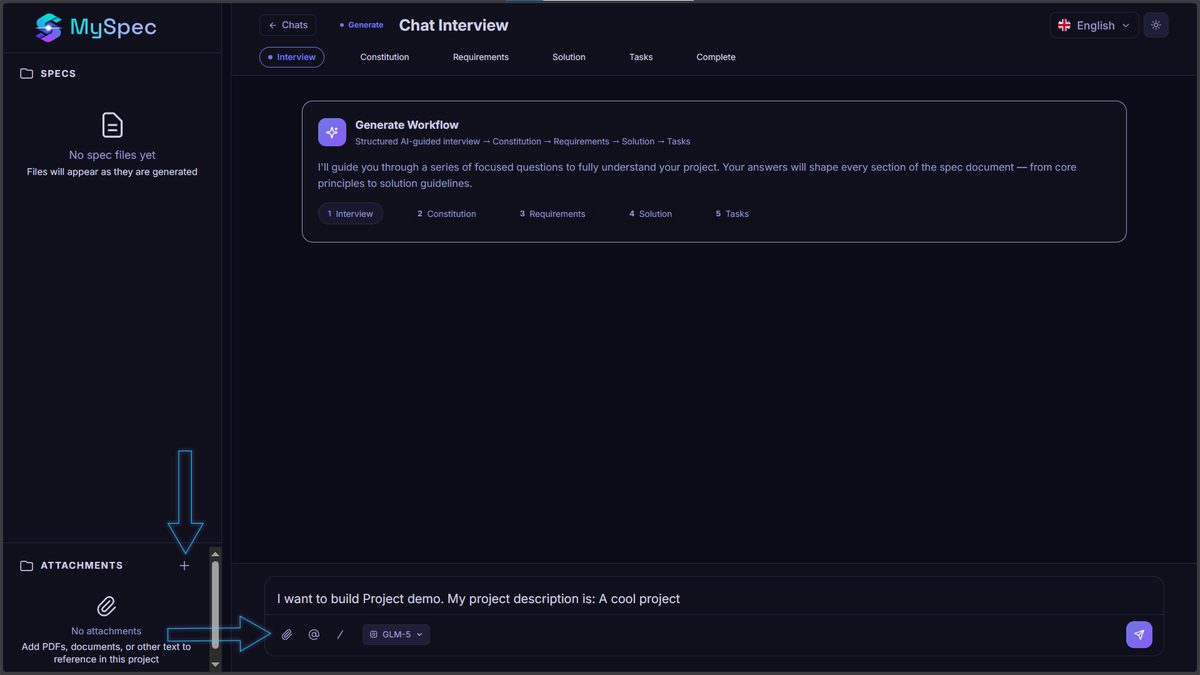Send the message with the paper plane button
Screen dimensions: 1200x675
tap(1139, 634)
